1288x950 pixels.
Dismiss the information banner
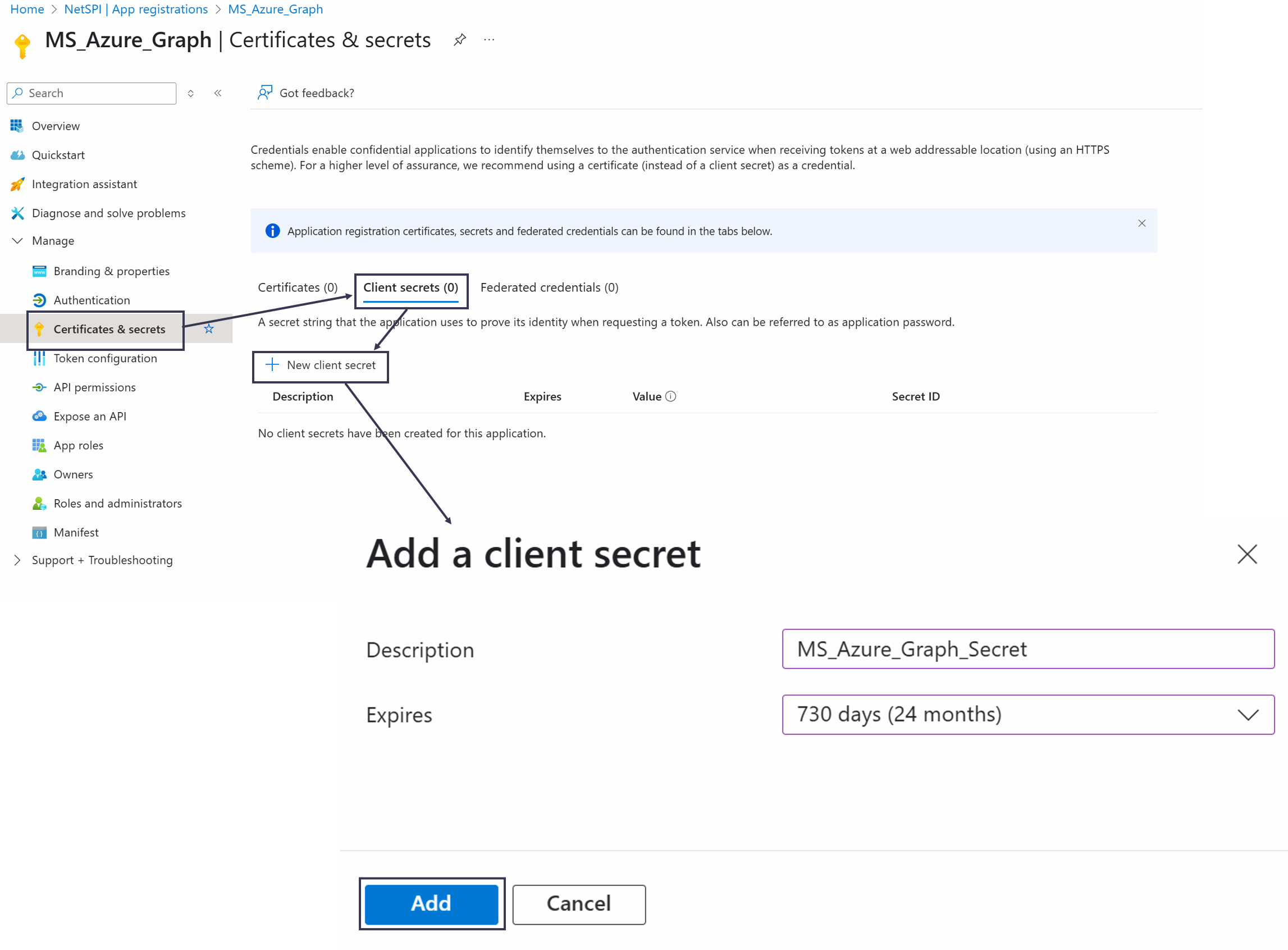point(1141,223)
